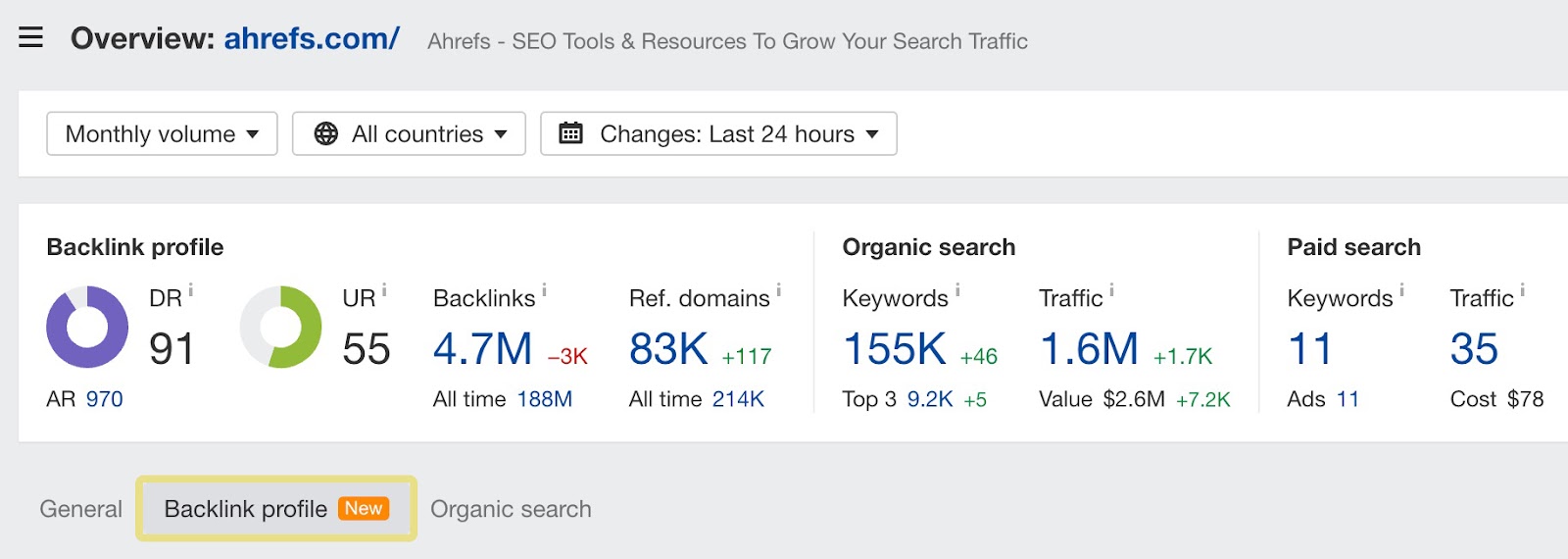
Task: Click the info icon beside Paid Keywords
Action: [x=1402, y=290]
